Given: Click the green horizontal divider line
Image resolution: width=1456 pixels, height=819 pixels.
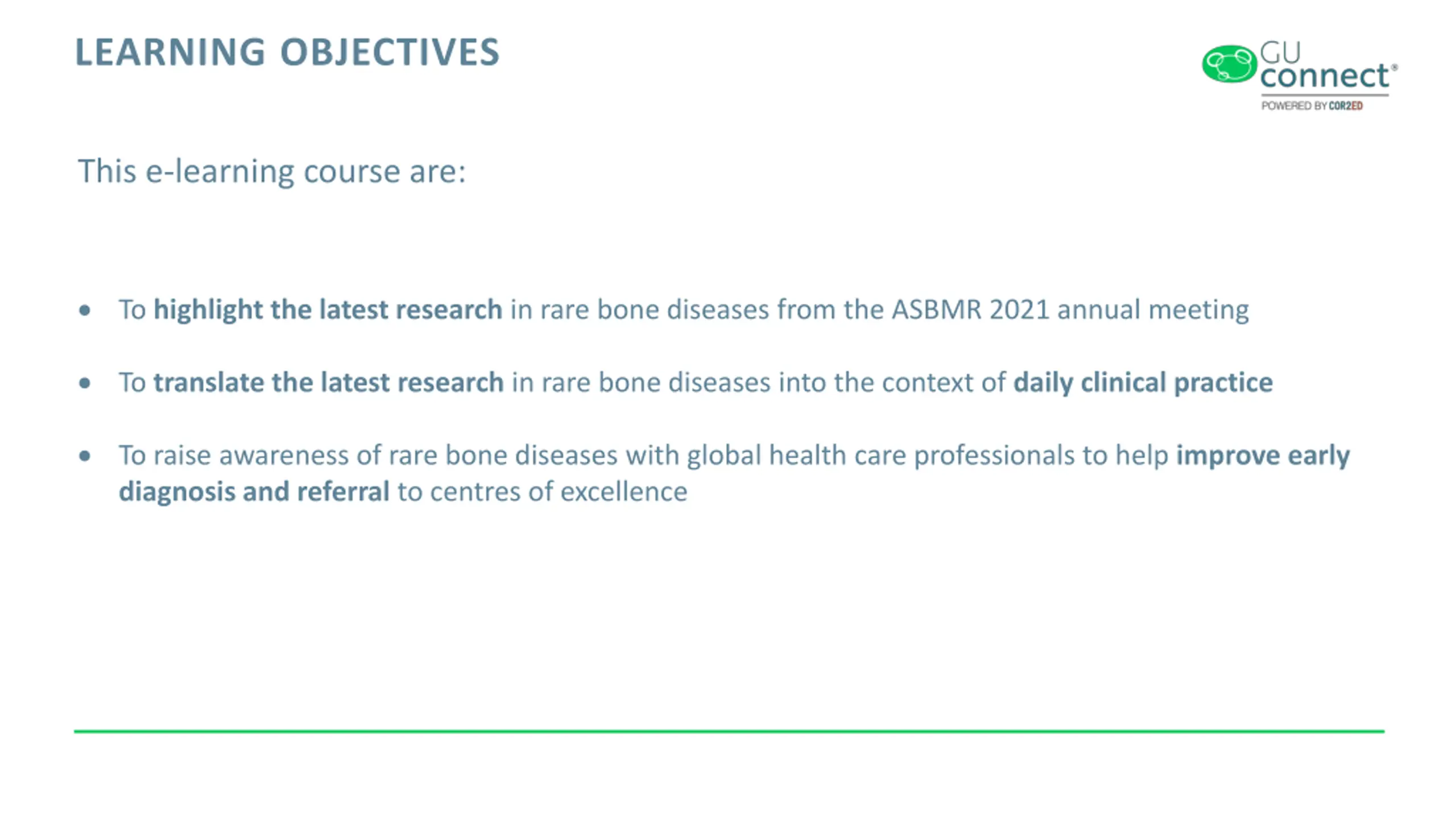Looking at the screenshot, I should coord(729,731).
